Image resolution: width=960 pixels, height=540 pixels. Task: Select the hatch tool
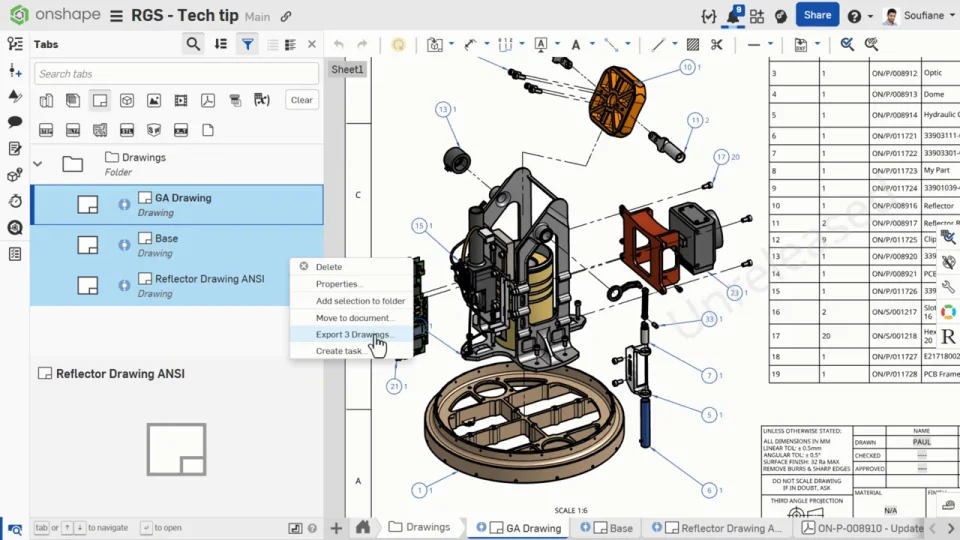pos(693,44)
